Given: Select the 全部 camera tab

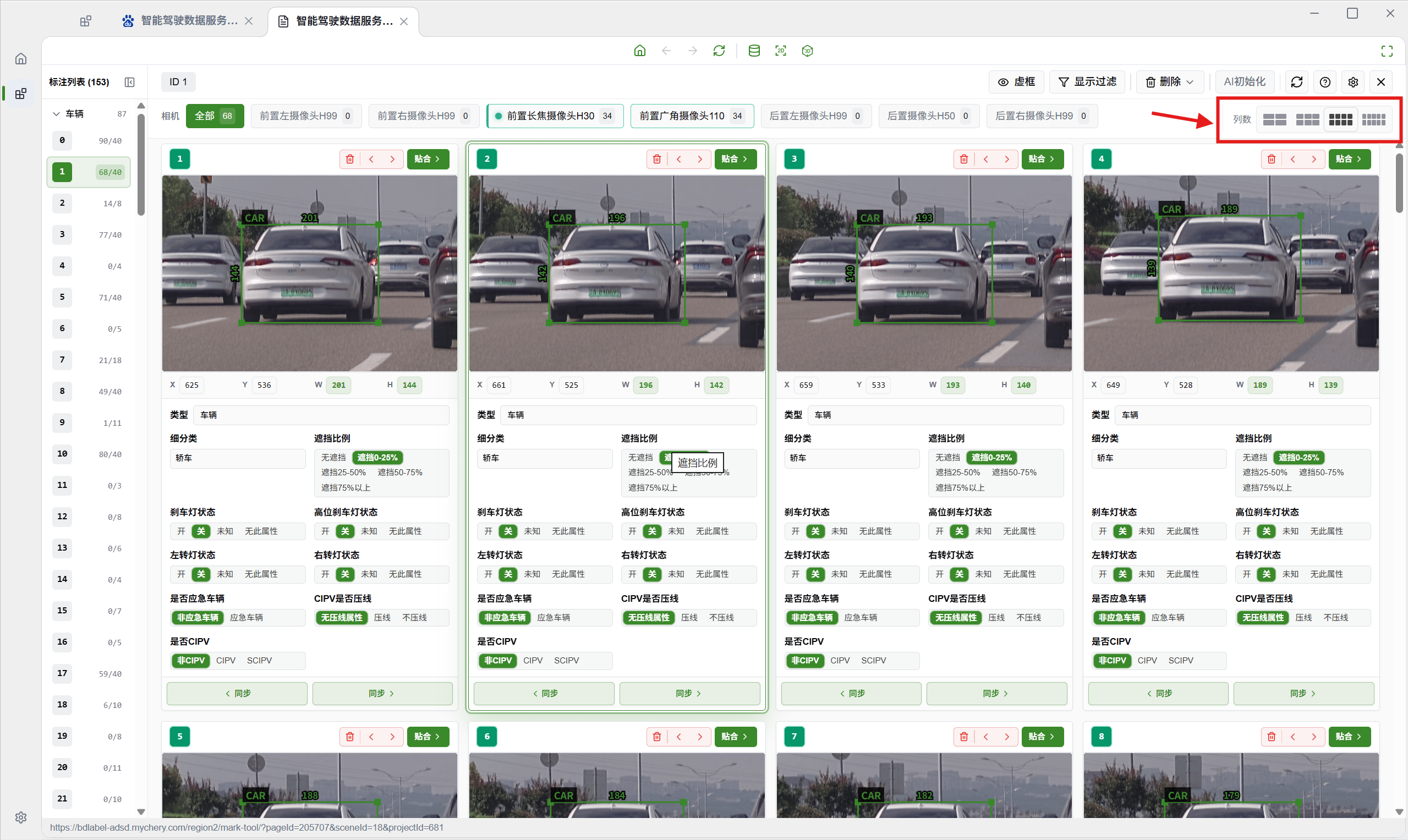Looking at the screenshot, I should (x=215, y=116).
